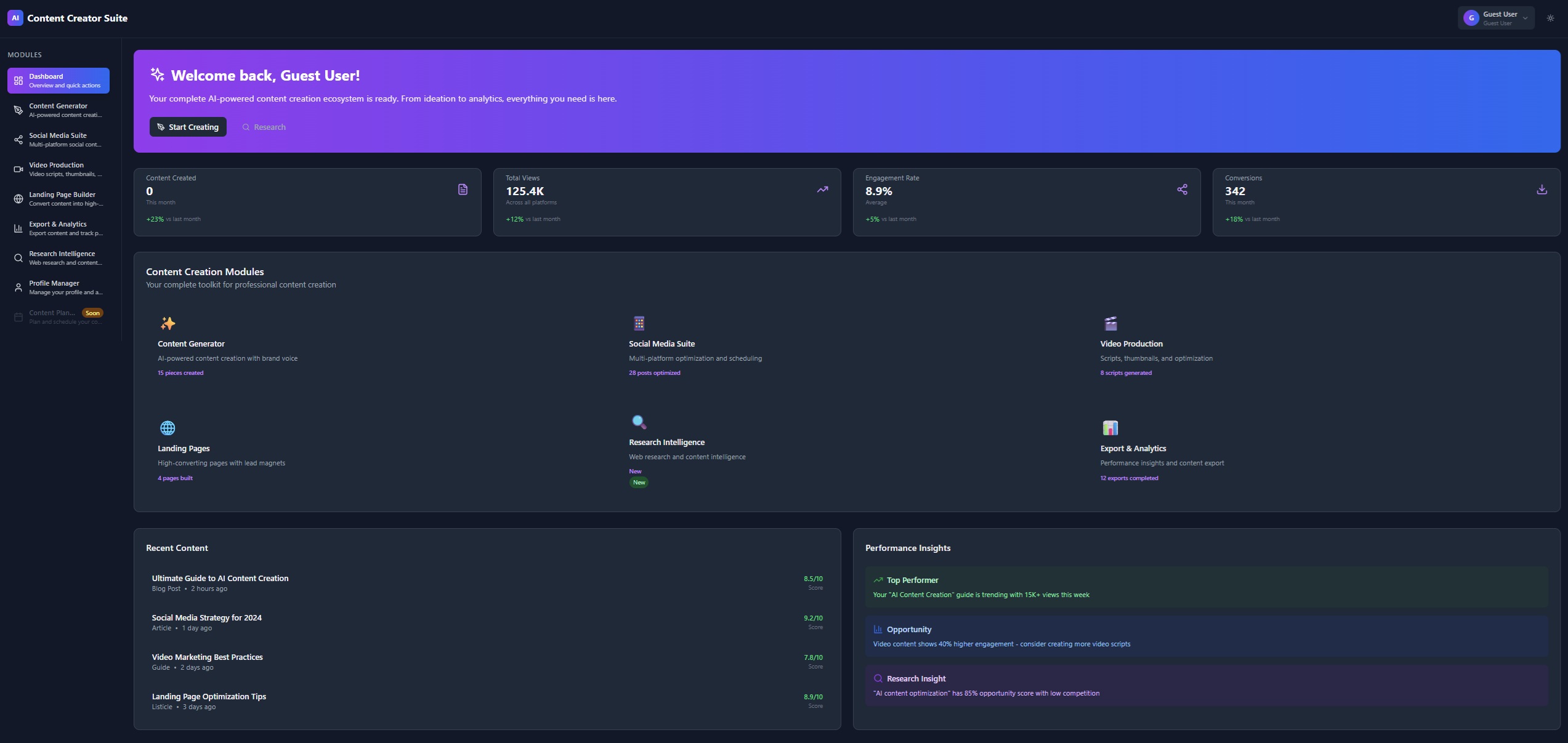
Task: Open the Research Intelligence module card
Action: [x=666, y=443]
